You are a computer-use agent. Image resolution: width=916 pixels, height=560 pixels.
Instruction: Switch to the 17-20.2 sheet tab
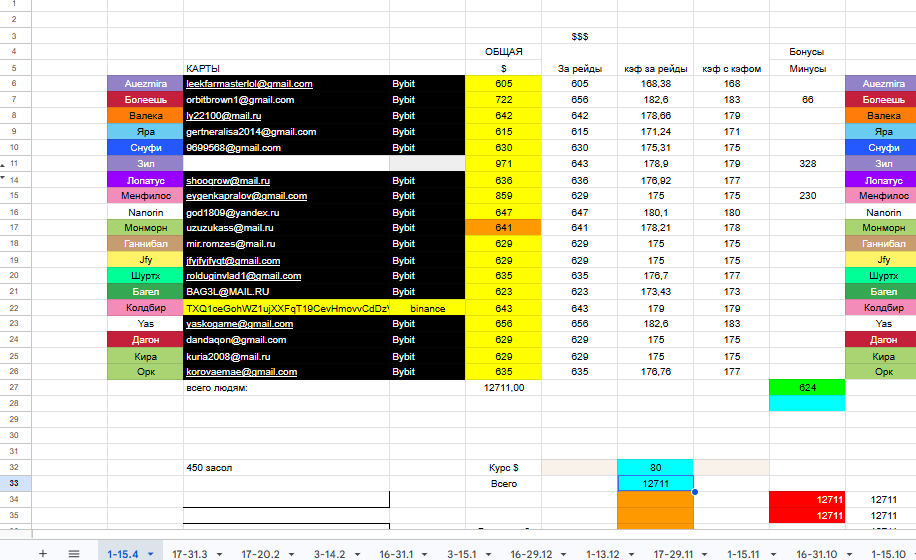(261, 554)
